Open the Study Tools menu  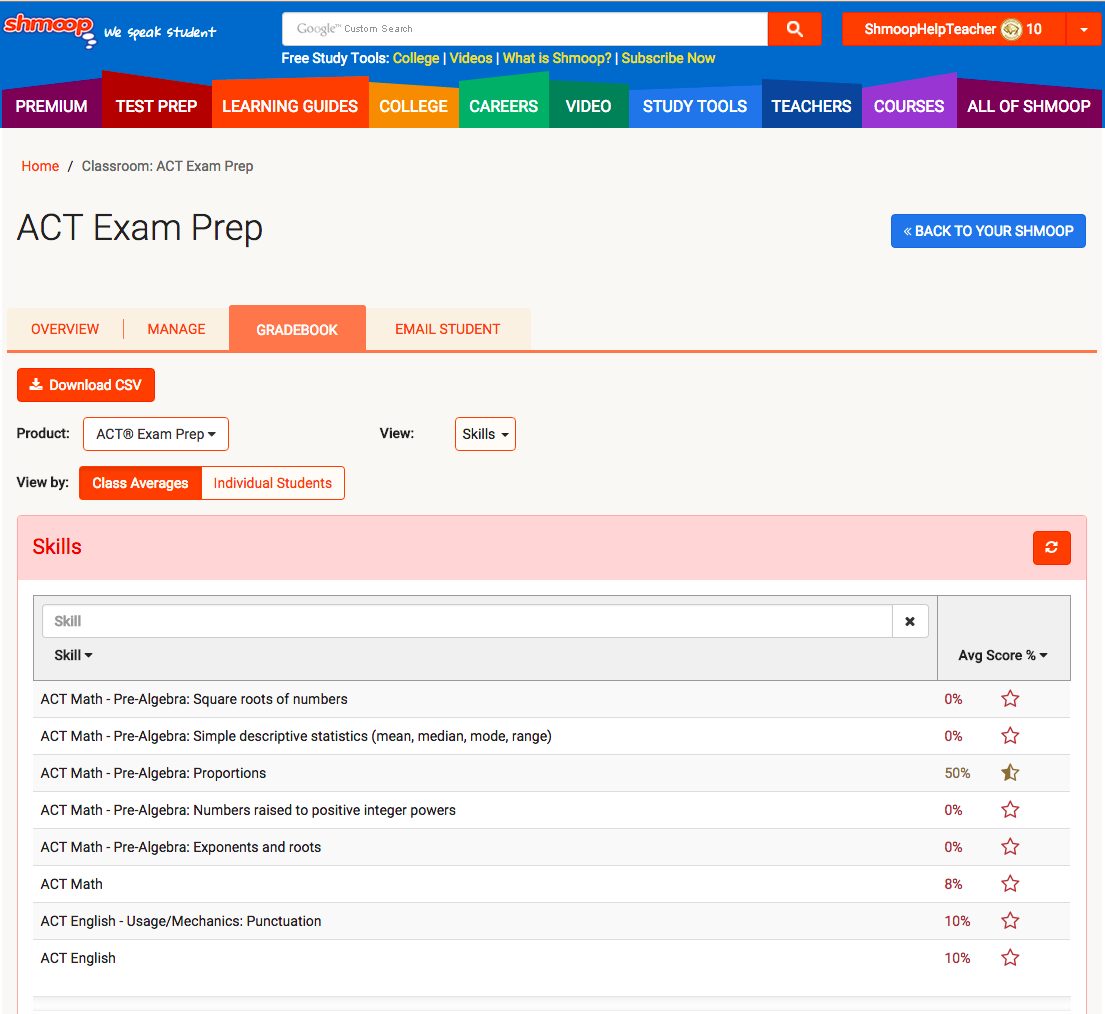coord(695,106)
